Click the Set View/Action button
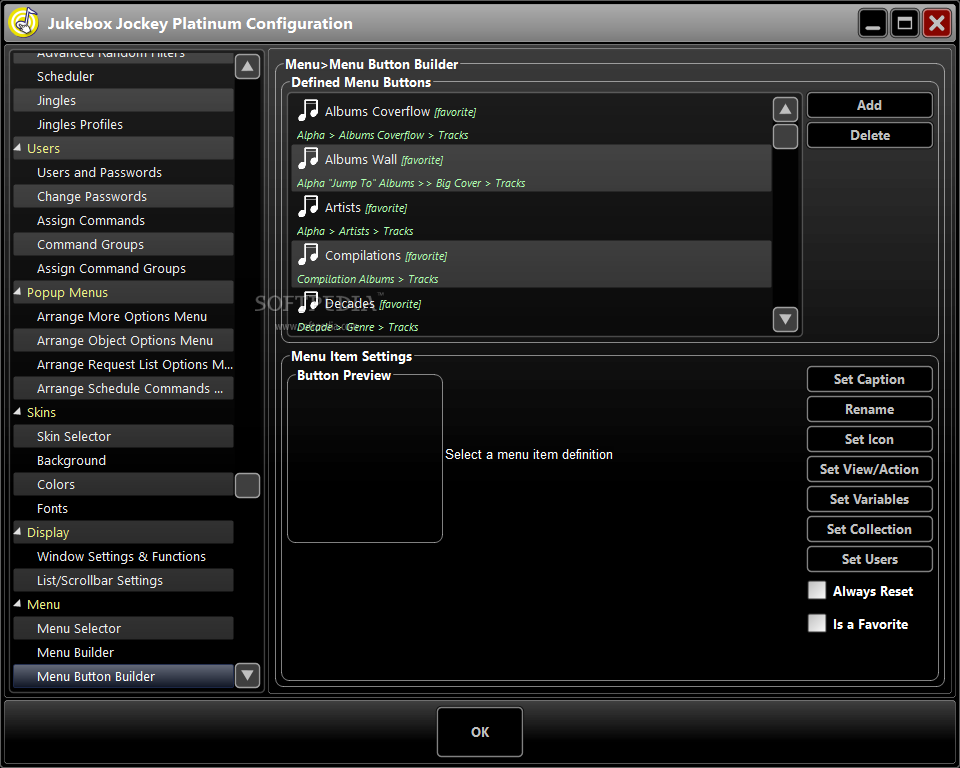Viewport: 960px width, 768px height. pos(869,469)
